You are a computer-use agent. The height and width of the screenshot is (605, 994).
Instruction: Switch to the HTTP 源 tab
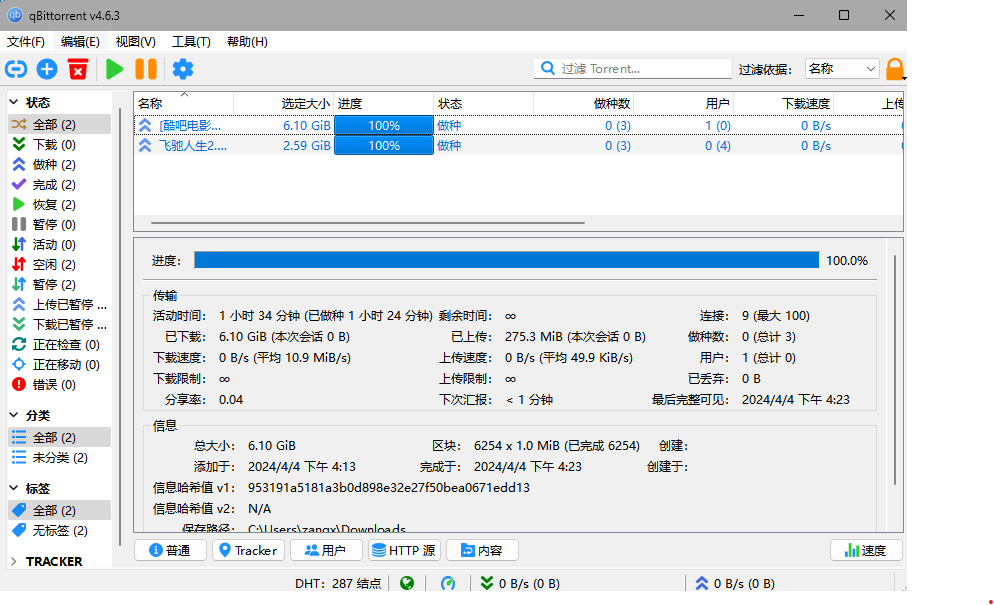coord(404,550)
